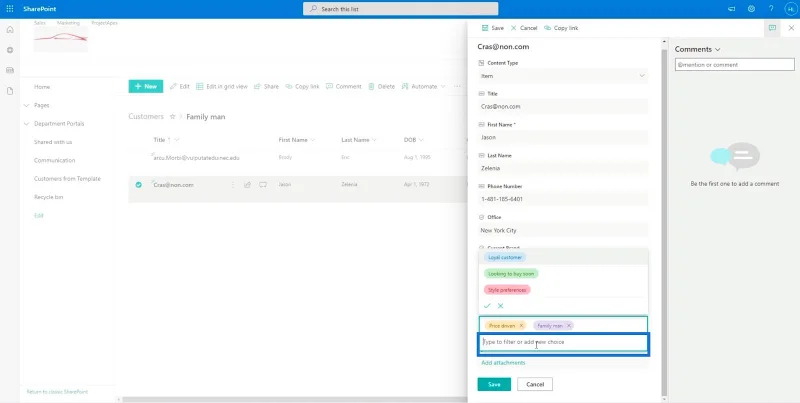The image size is (800, 403).
Task: Expand the Department Portals navigation section
Action: tap(26, 123)
